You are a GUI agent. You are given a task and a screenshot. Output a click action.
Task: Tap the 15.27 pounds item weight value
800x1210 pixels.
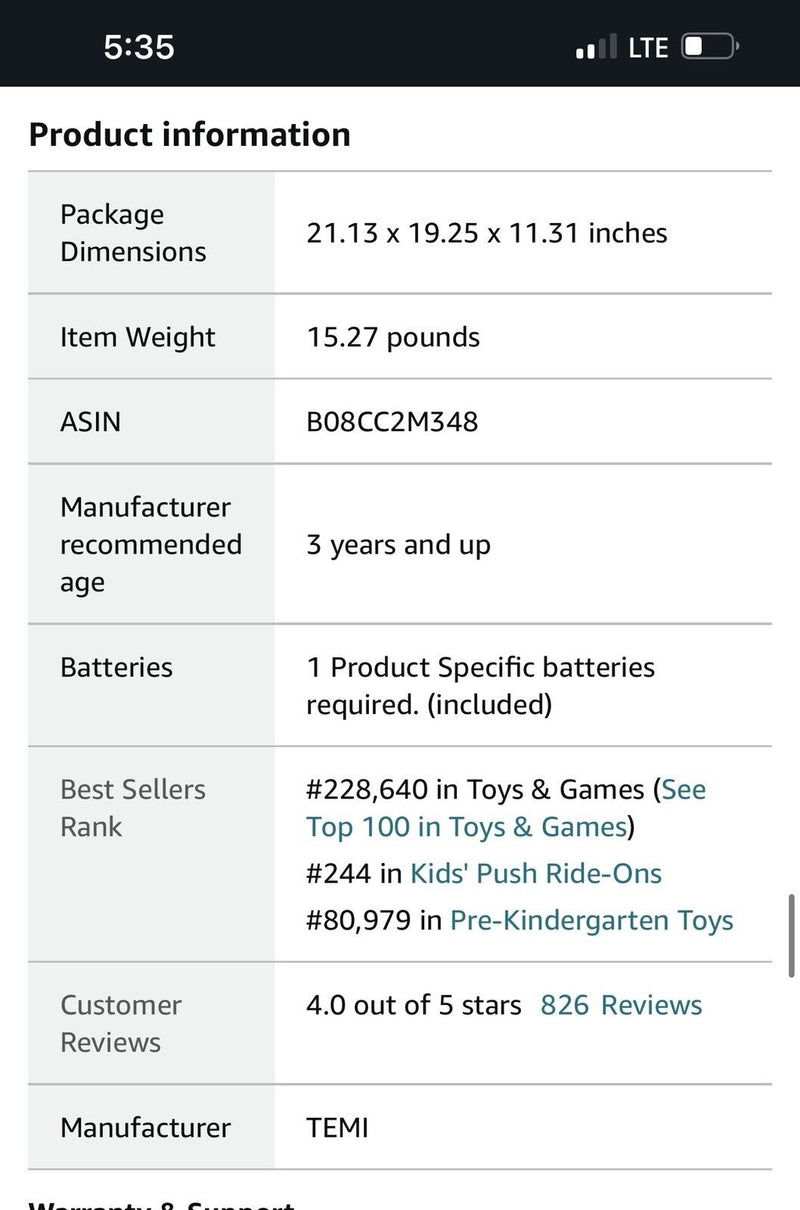tap(393, 337)
